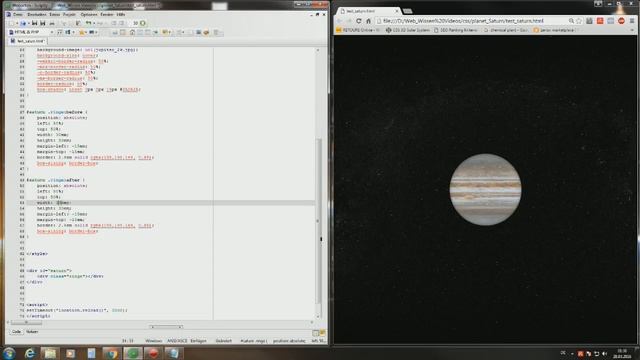Image resolution: width=640 pixels, height=360 pixels.
Task: Open the Hilfe menu
Action: (x=121, y=14)
